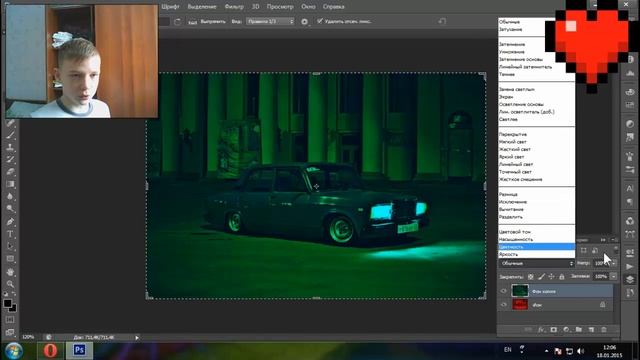The width and height of the screenshot is (640, 360).
Task: Select the Brush tool
Action: tap(10, 134)
